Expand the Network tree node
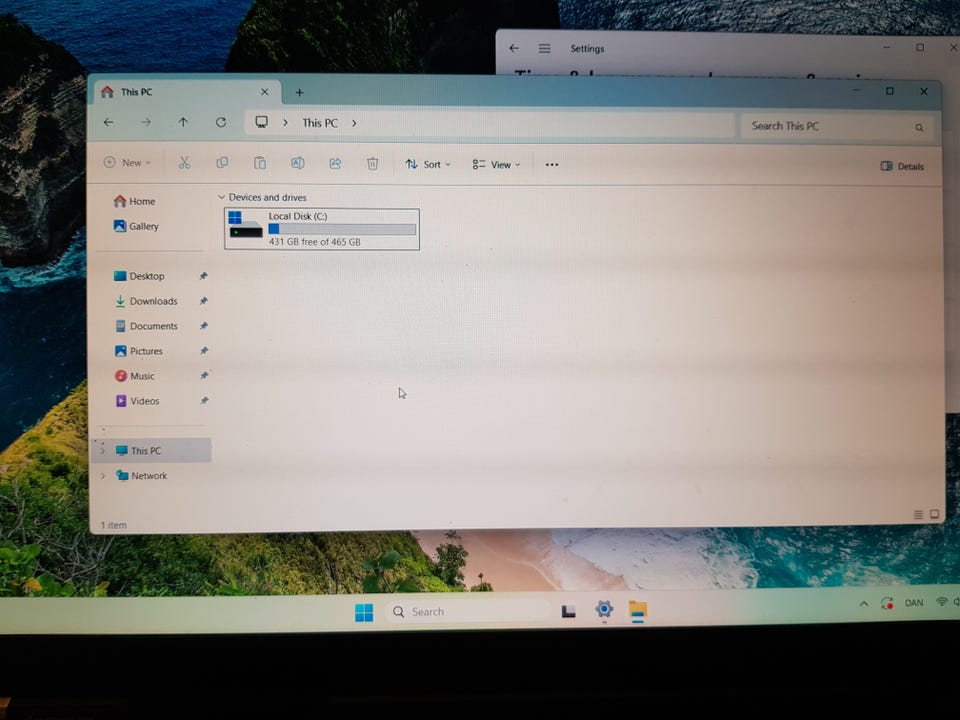Image resolution: width=960 pixels, height=720 pixels. [103, 476]
